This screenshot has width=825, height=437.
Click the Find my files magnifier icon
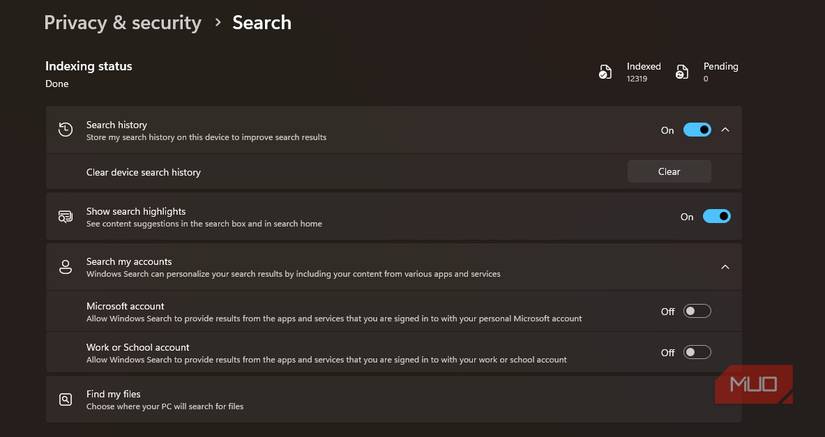point(65,400)
